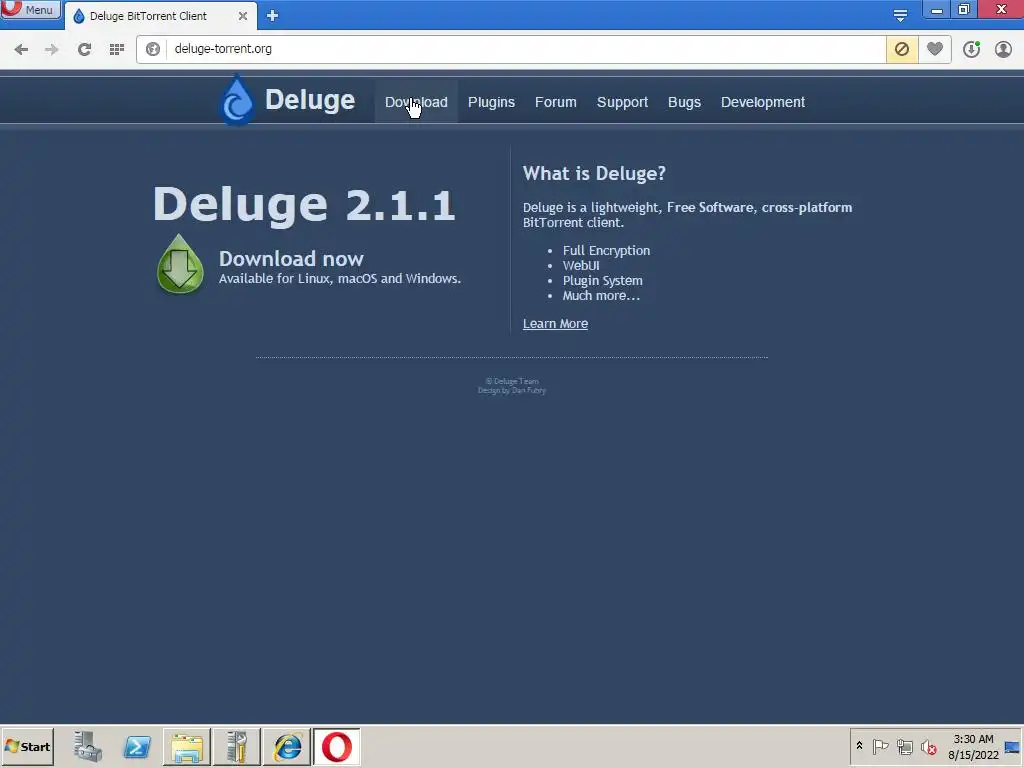
Task: Open a new tab with plus button
Action: click(x=272, y=16)
